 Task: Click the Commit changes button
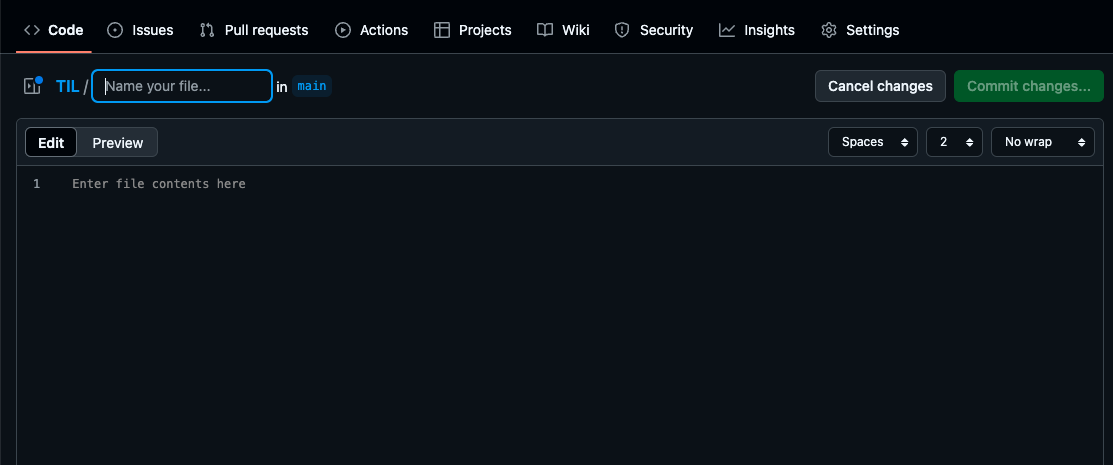point(1029,86)
